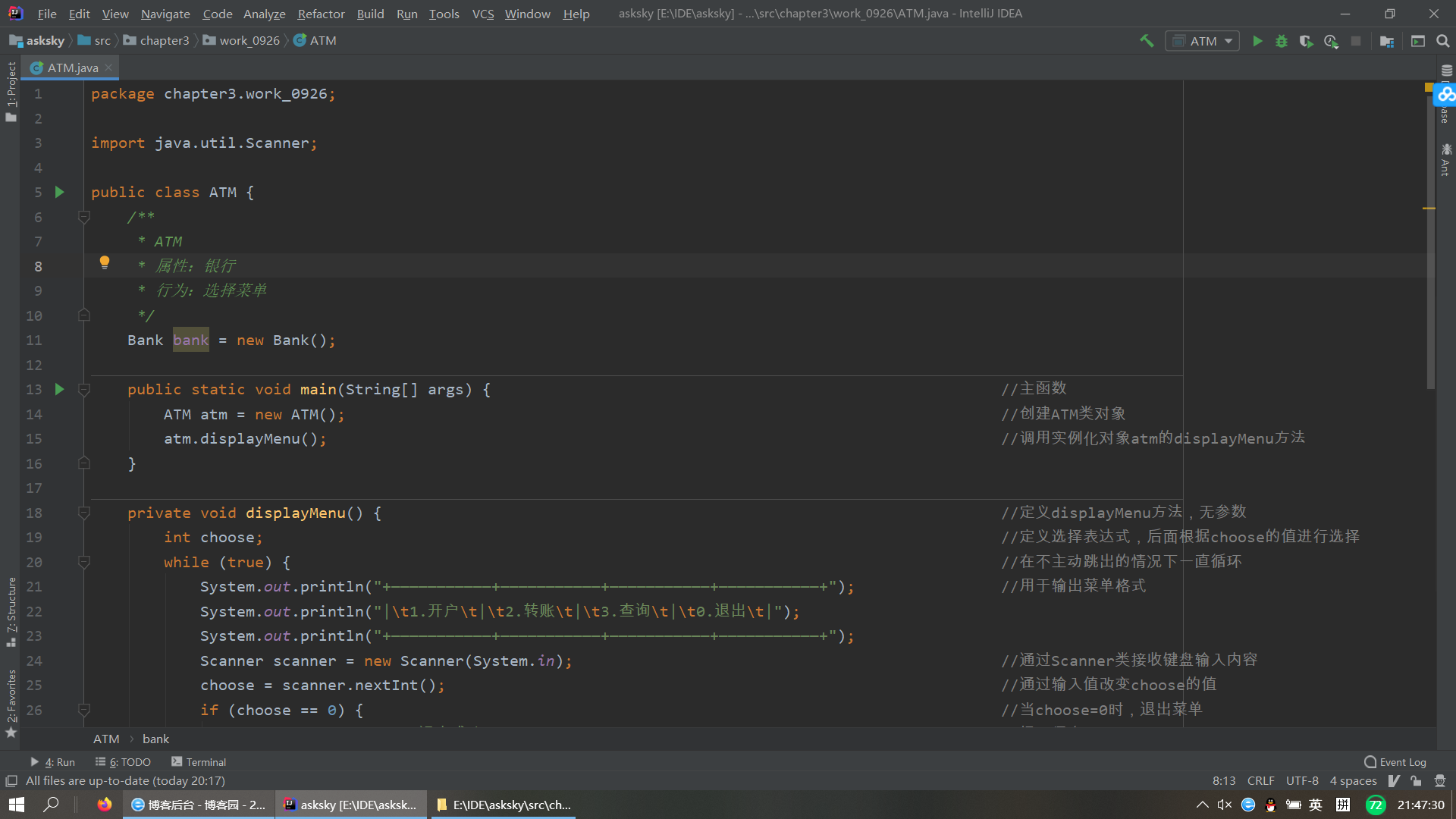Viewport: 1456px width, 819px height.
Task: Click run gutter arrow beside main method
Action: coord(60,389)
